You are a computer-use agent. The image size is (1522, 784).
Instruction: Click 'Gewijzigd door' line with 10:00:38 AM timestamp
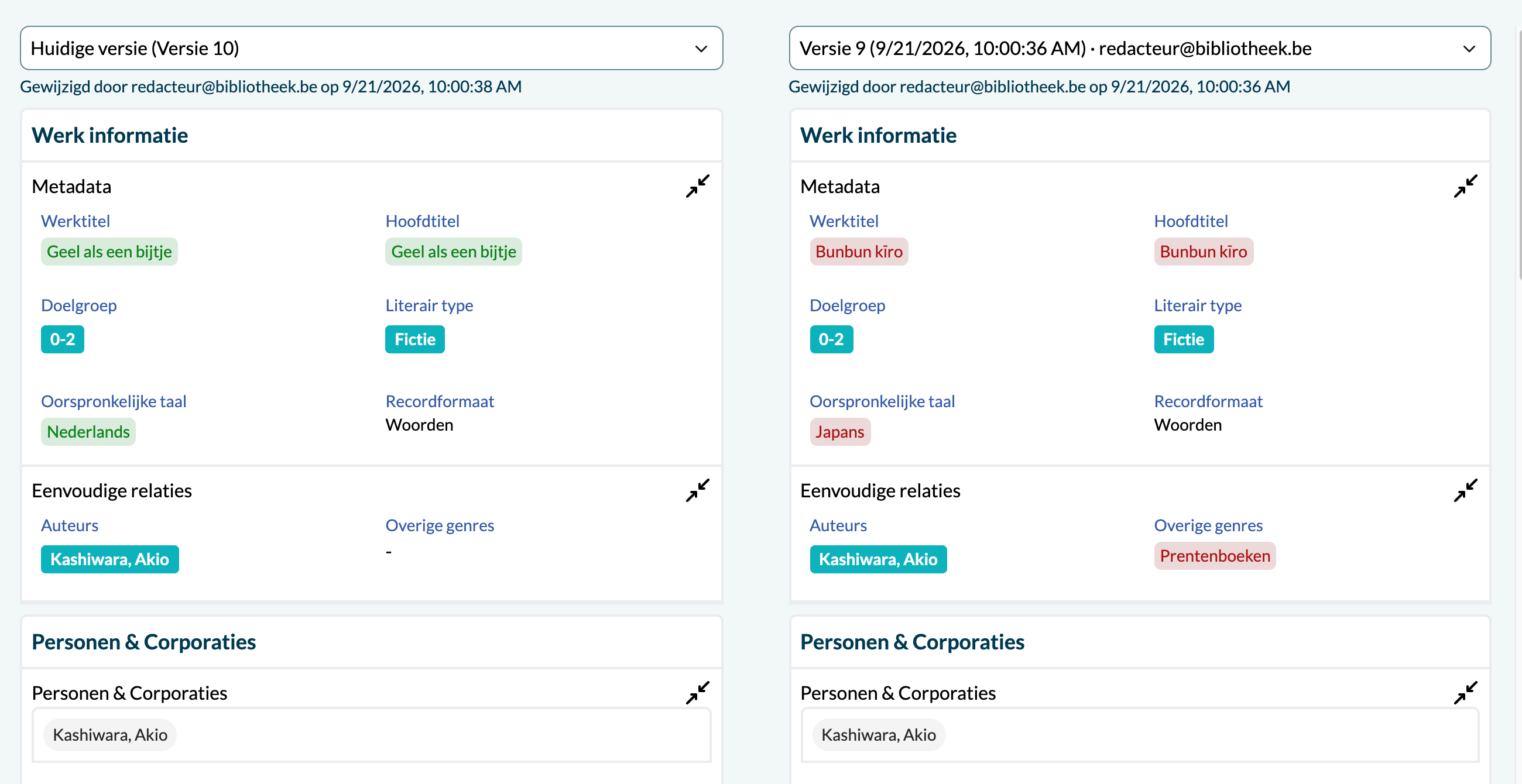270,87
